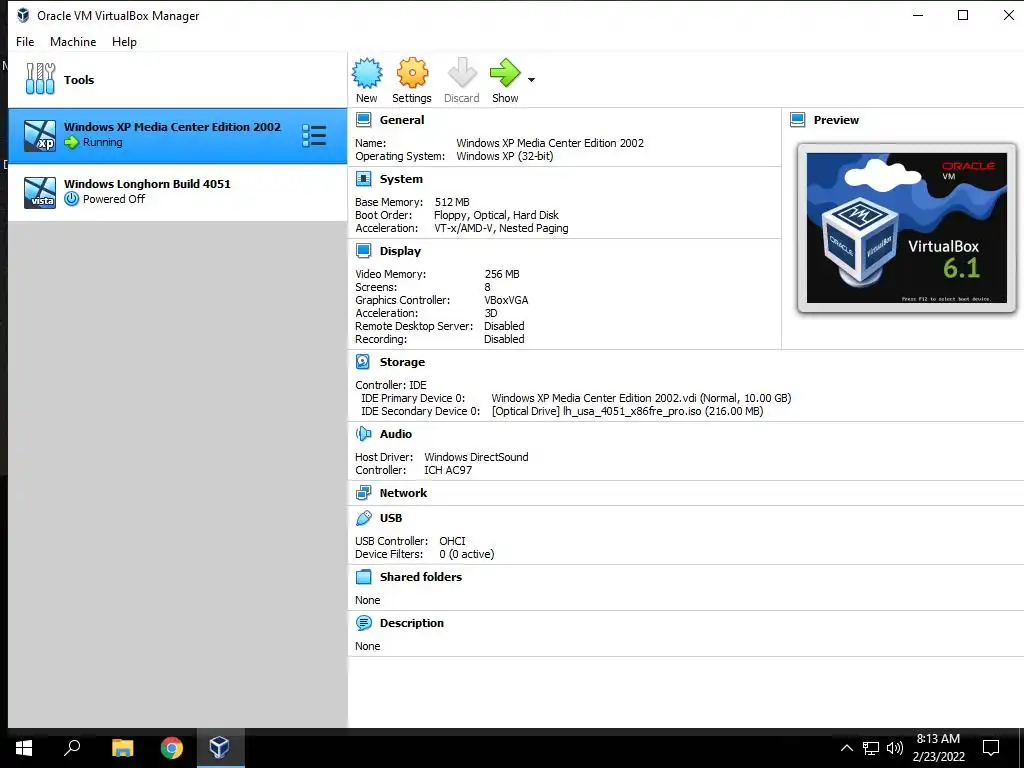The width and height of the screenshot is (1024, 768).
Task: Click the System section chip icon
Action: tap(363, 179)
